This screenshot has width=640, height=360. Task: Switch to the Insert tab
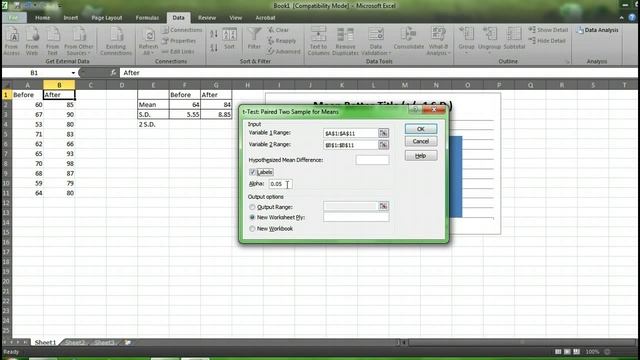[71, 18]
